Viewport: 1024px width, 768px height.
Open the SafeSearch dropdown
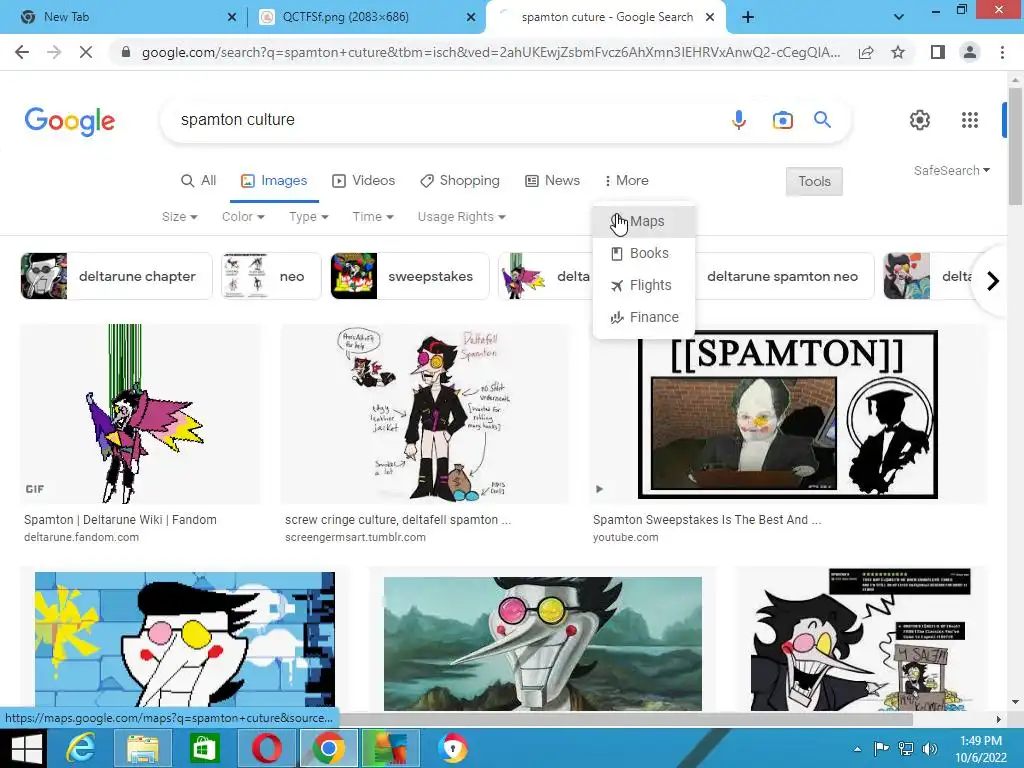(x=952, y=170)
